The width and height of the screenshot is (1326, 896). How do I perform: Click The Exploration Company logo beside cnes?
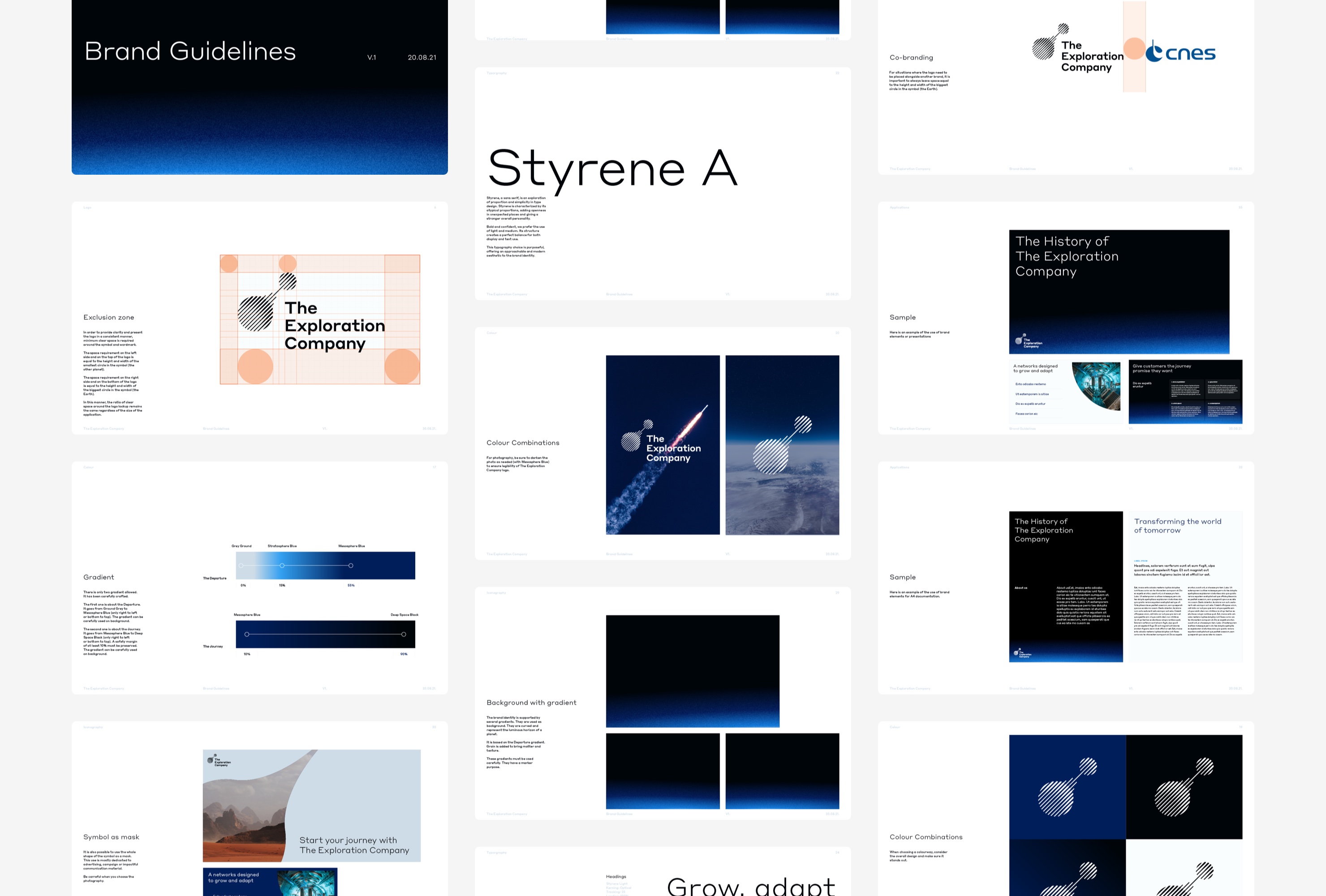coord(1078,48)
